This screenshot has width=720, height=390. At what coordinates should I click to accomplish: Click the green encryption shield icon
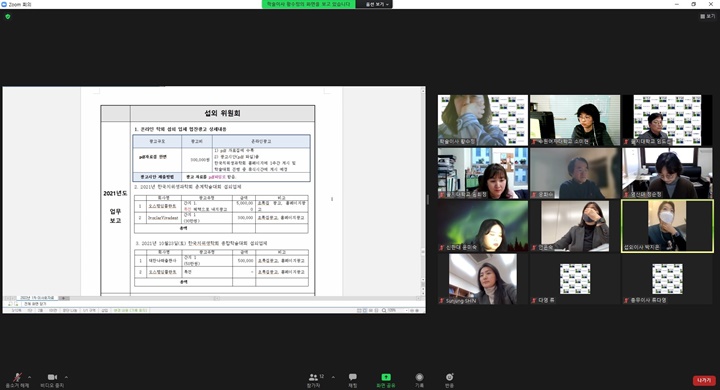tap(8, 17)
